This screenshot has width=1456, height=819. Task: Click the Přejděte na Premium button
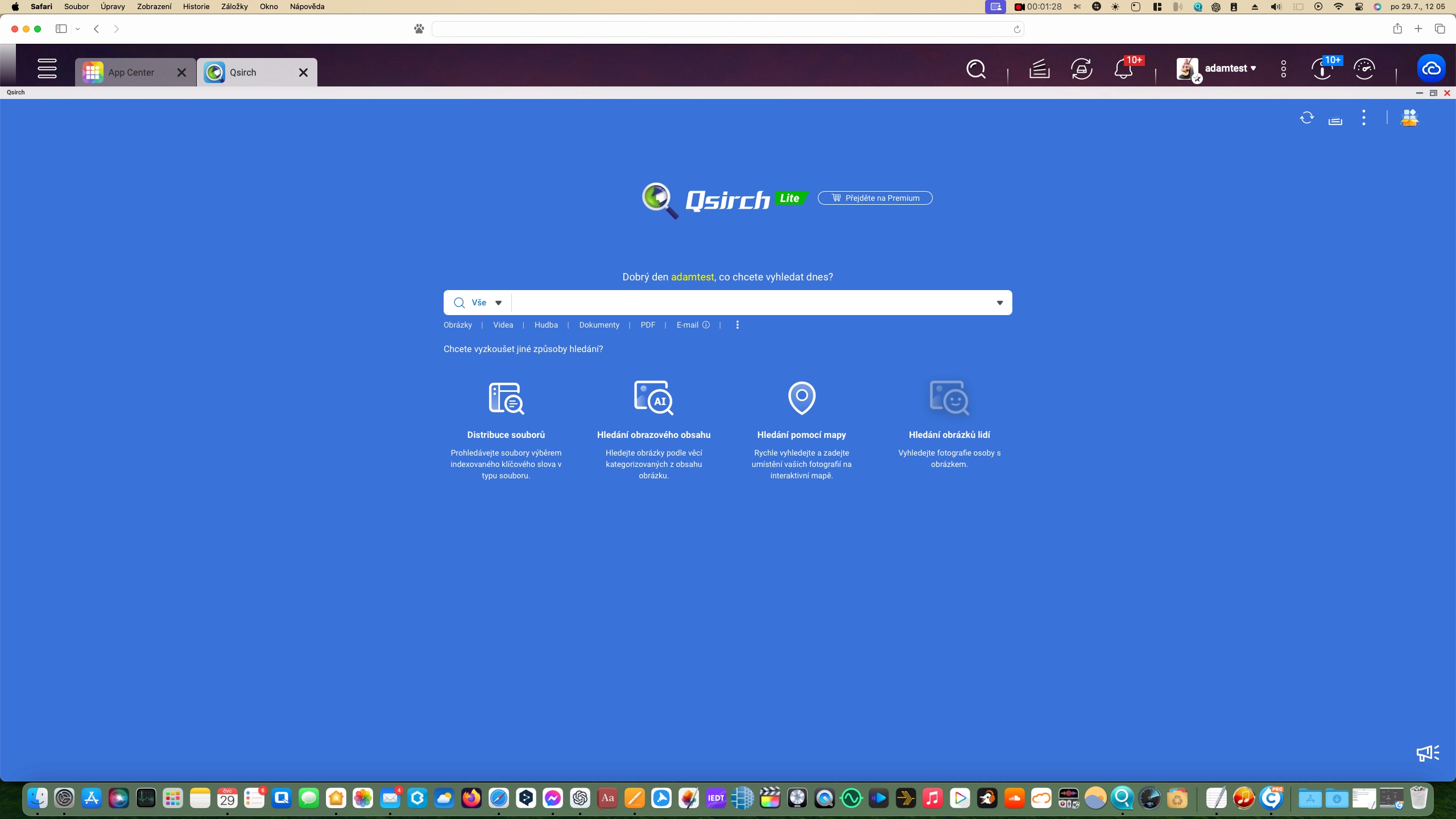pyautogui.click(x=875, y=198)
